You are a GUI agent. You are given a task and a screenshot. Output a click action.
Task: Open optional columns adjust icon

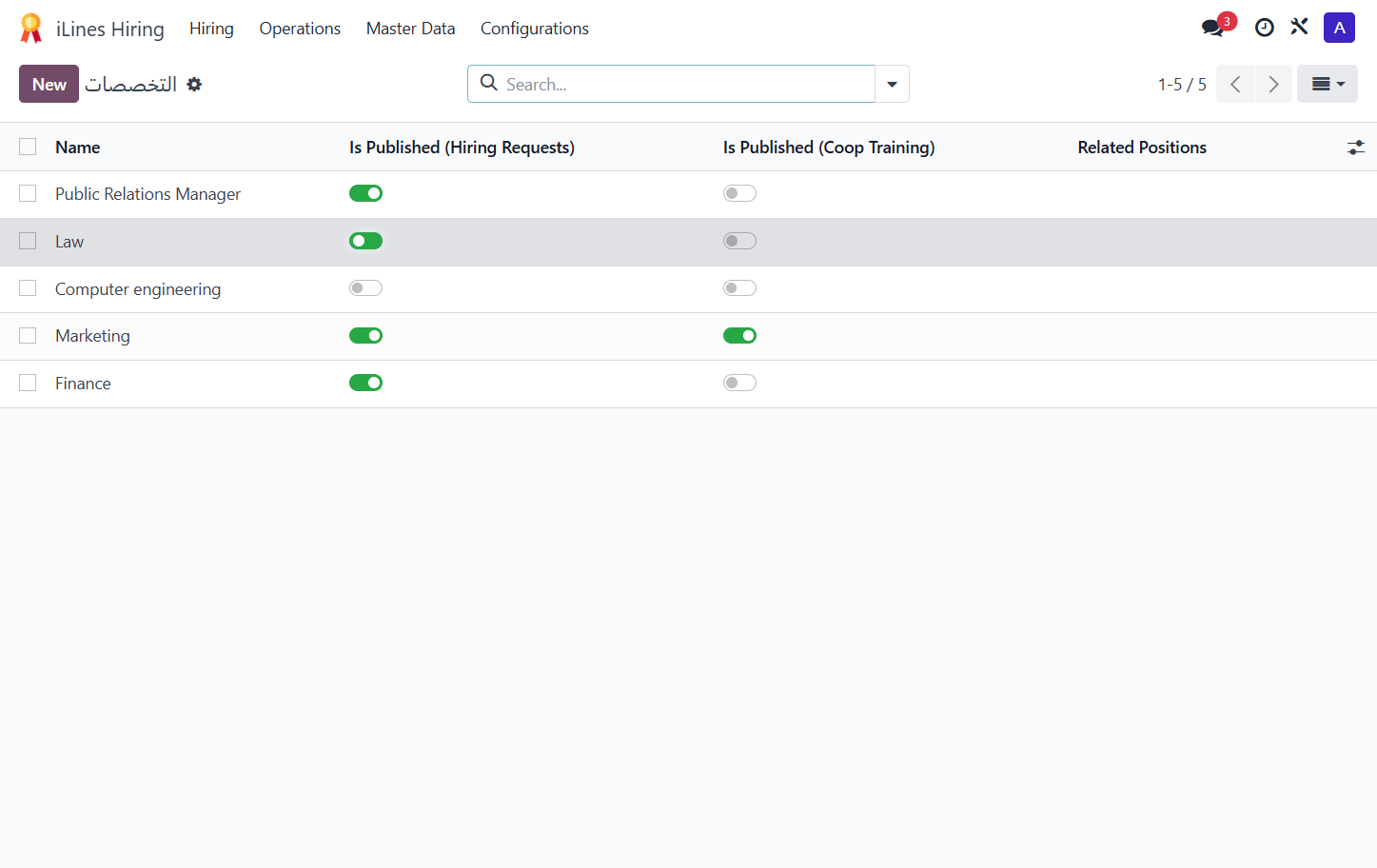(x=1356, y=148)
